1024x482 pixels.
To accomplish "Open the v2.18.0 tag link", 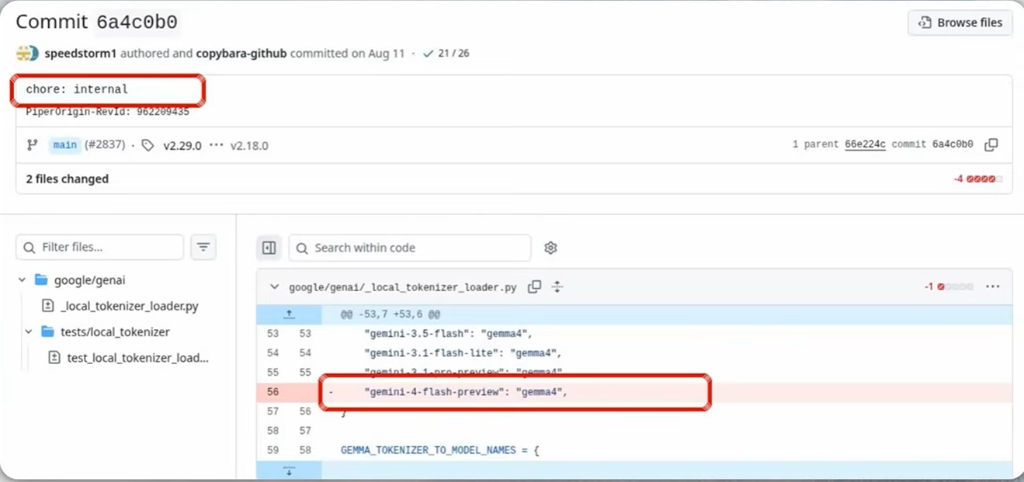I will [x=249, y=145].
